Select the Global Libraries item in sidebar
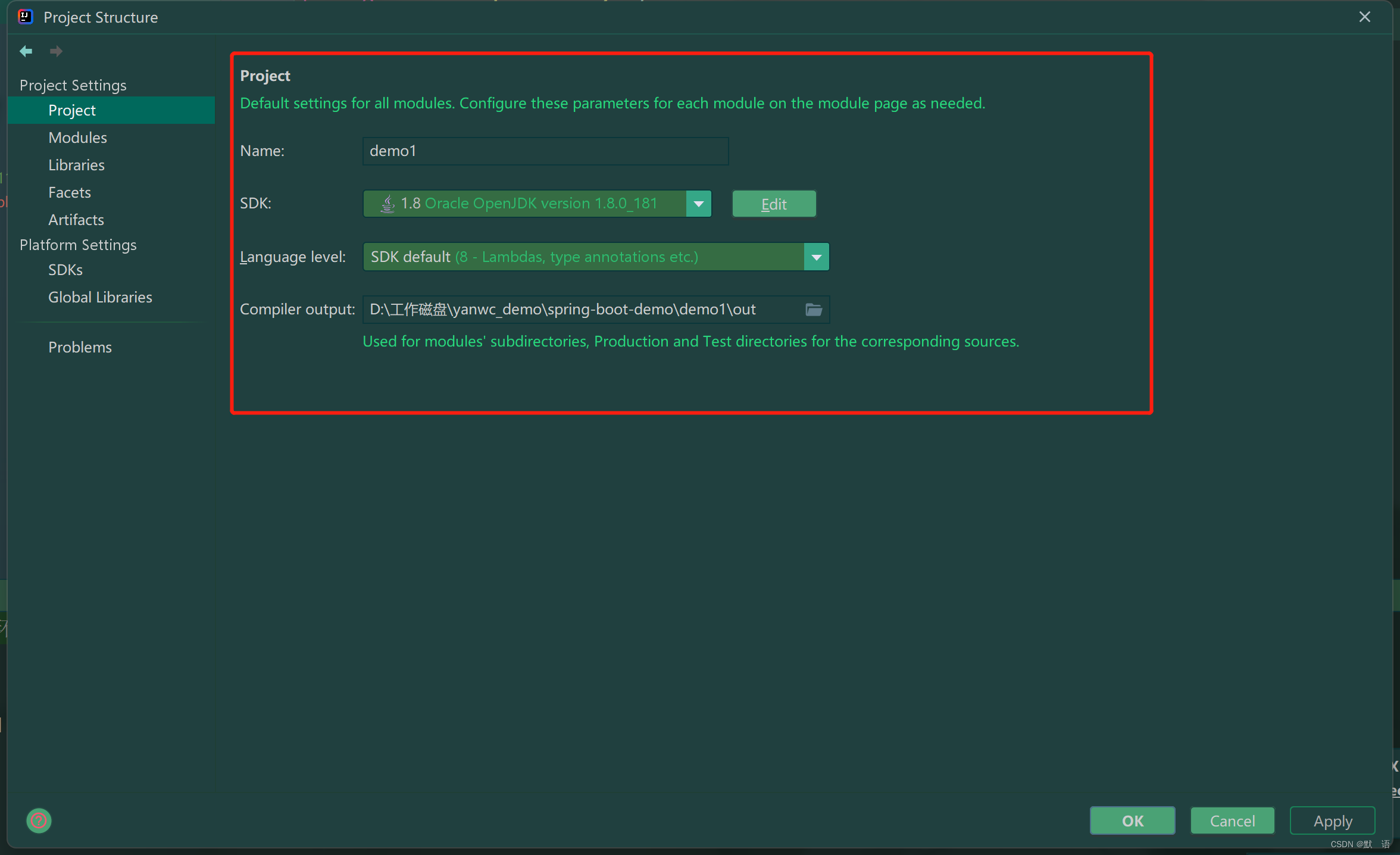The height and width of the screenshot is (855, 1400). coord(100,297)
